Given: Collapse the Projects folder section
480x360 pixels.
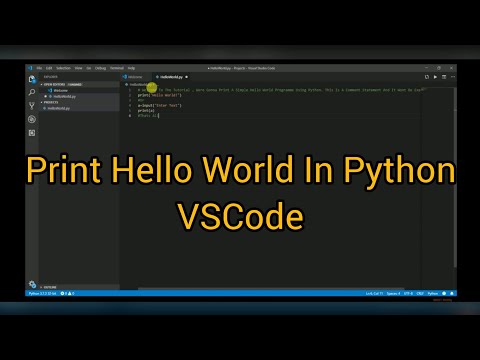Looking at the screenshot, I should tap(80, 102).
